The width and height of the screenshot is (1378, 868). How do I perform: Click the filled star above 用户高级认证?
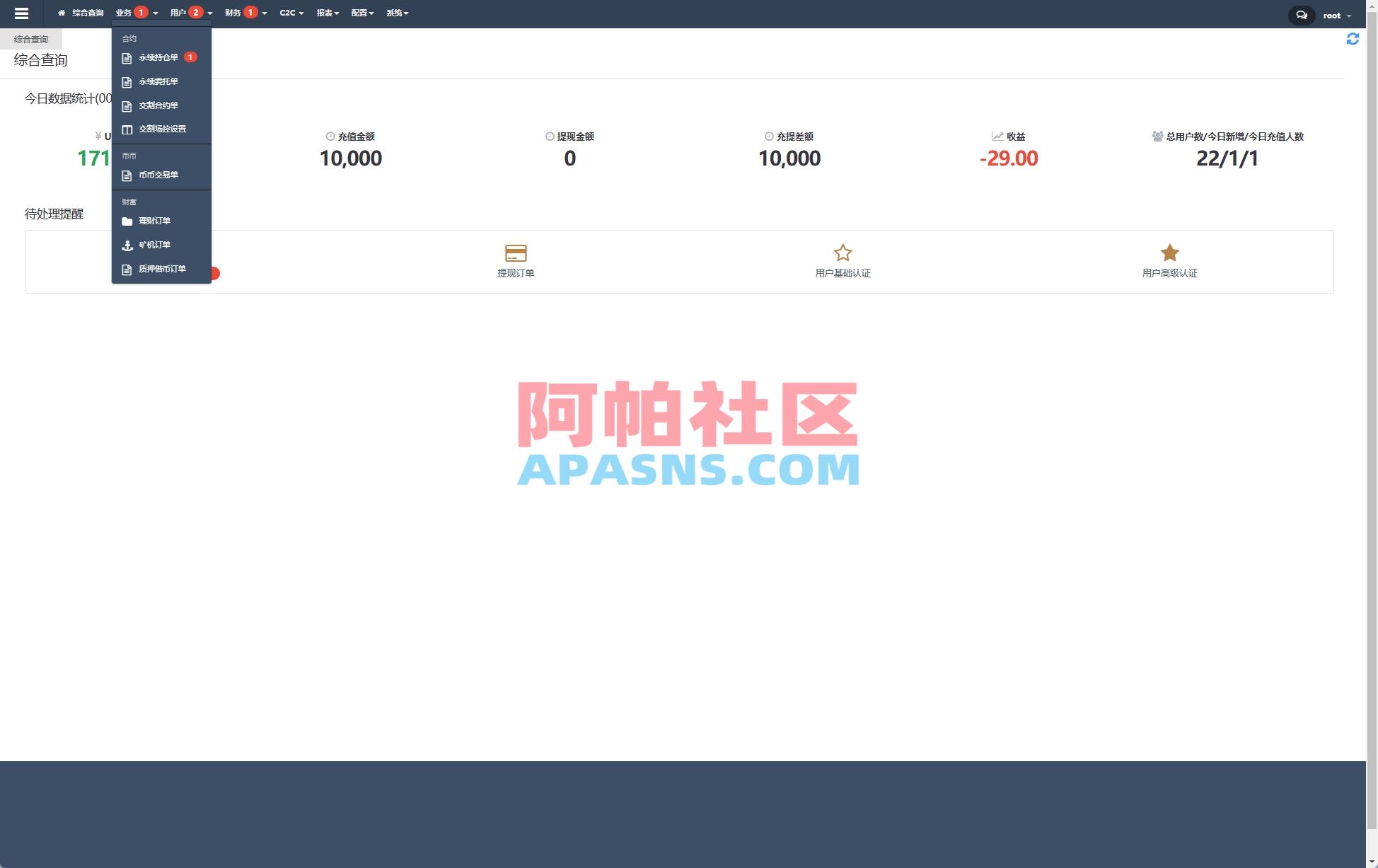pyautogui.click(x=1169, y=253)
